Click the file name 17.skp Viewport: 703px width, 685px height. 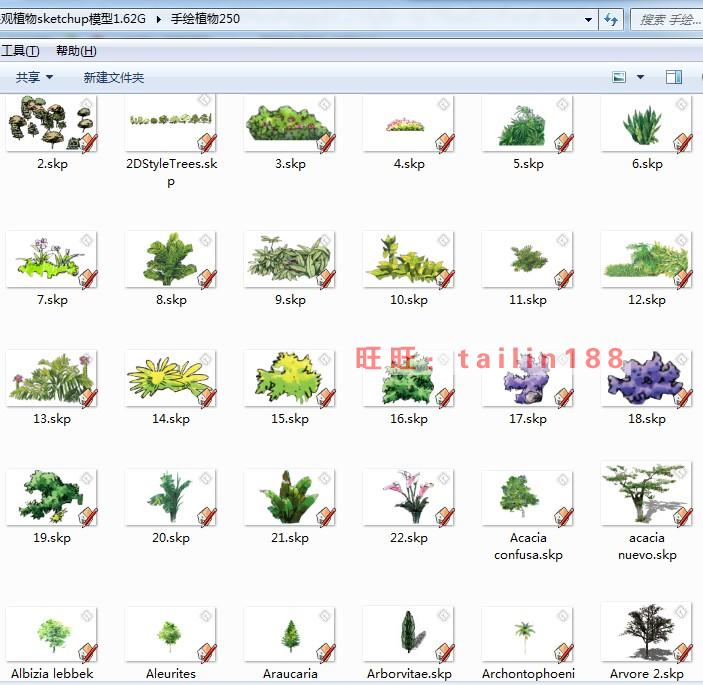(528, 419)
